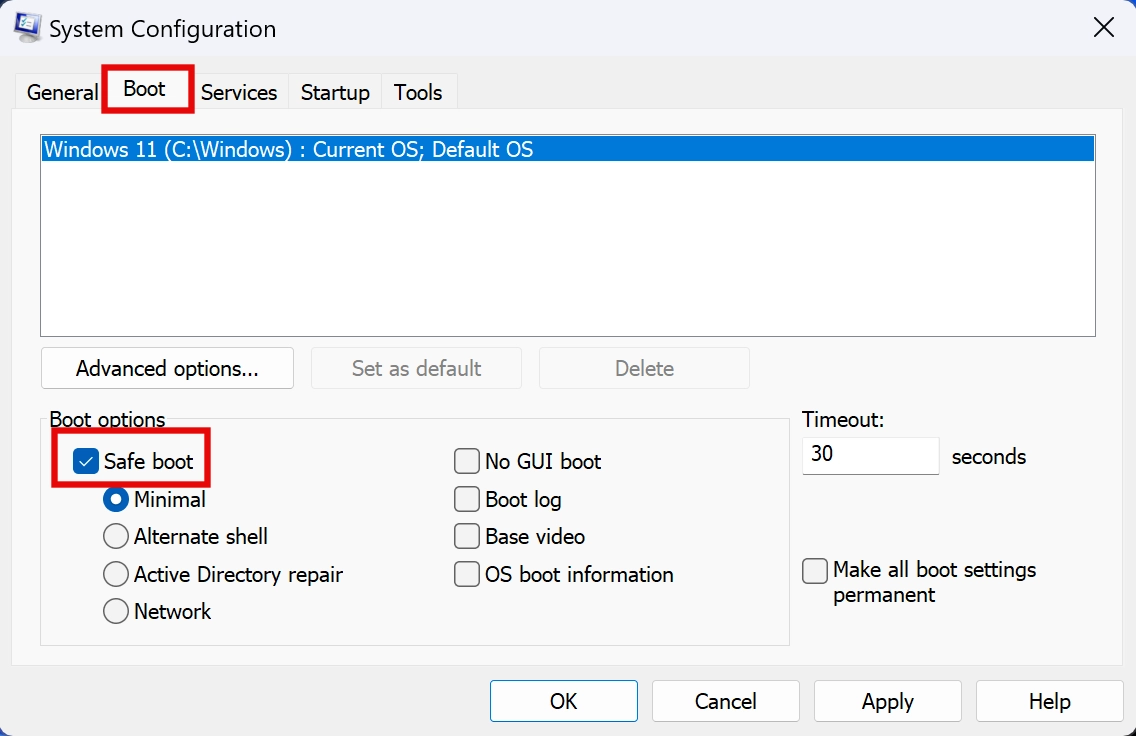Select the Network safe boot mode
The height and width of the screenshot is (736, 1136).
click(115, 611)
